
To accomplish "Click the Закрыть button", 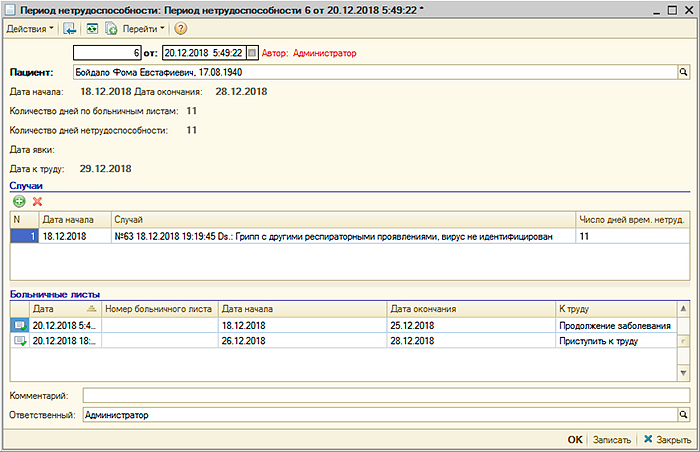I will (667, 439).
